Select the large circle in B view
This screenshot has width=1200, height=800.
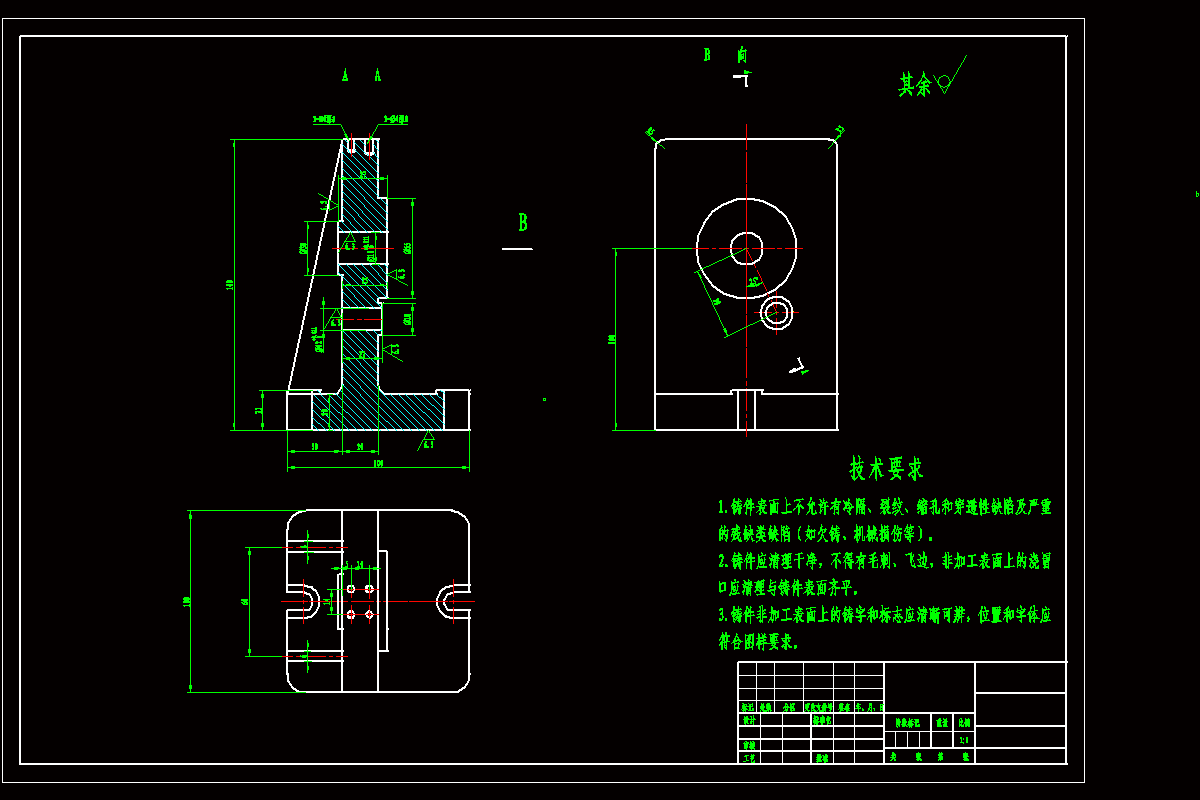pyautogui.click(x=746, y=248)
